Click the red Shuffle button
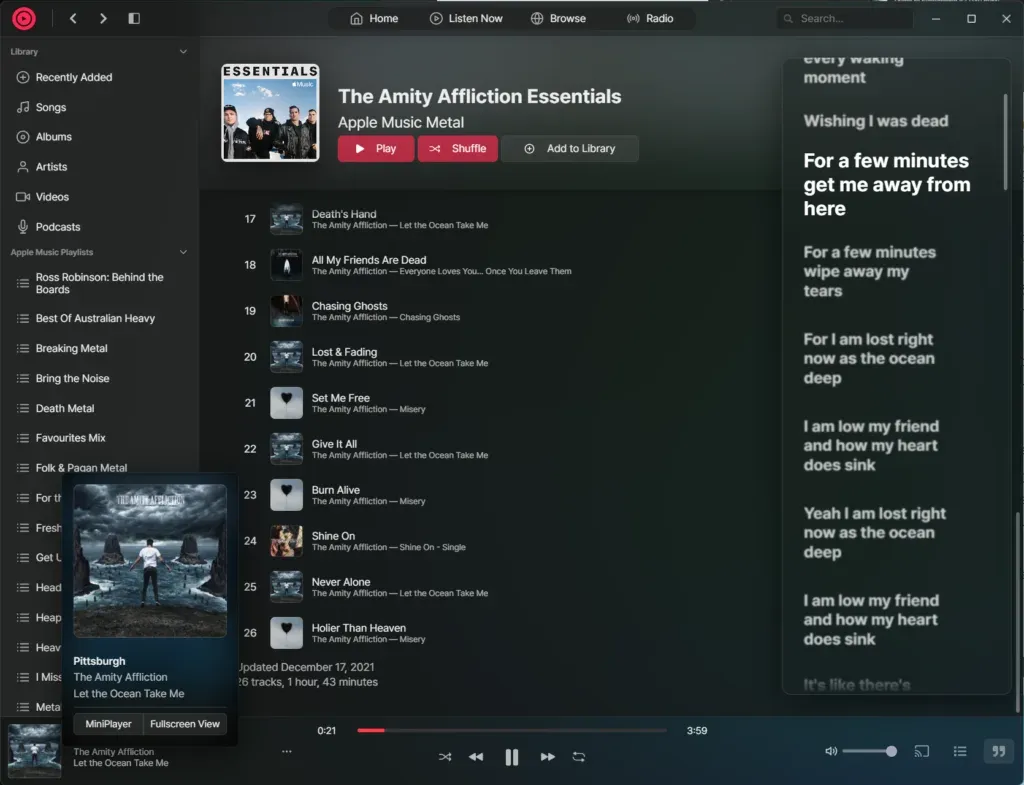This screenshot has width=1024, height=785. coord(457,148)
